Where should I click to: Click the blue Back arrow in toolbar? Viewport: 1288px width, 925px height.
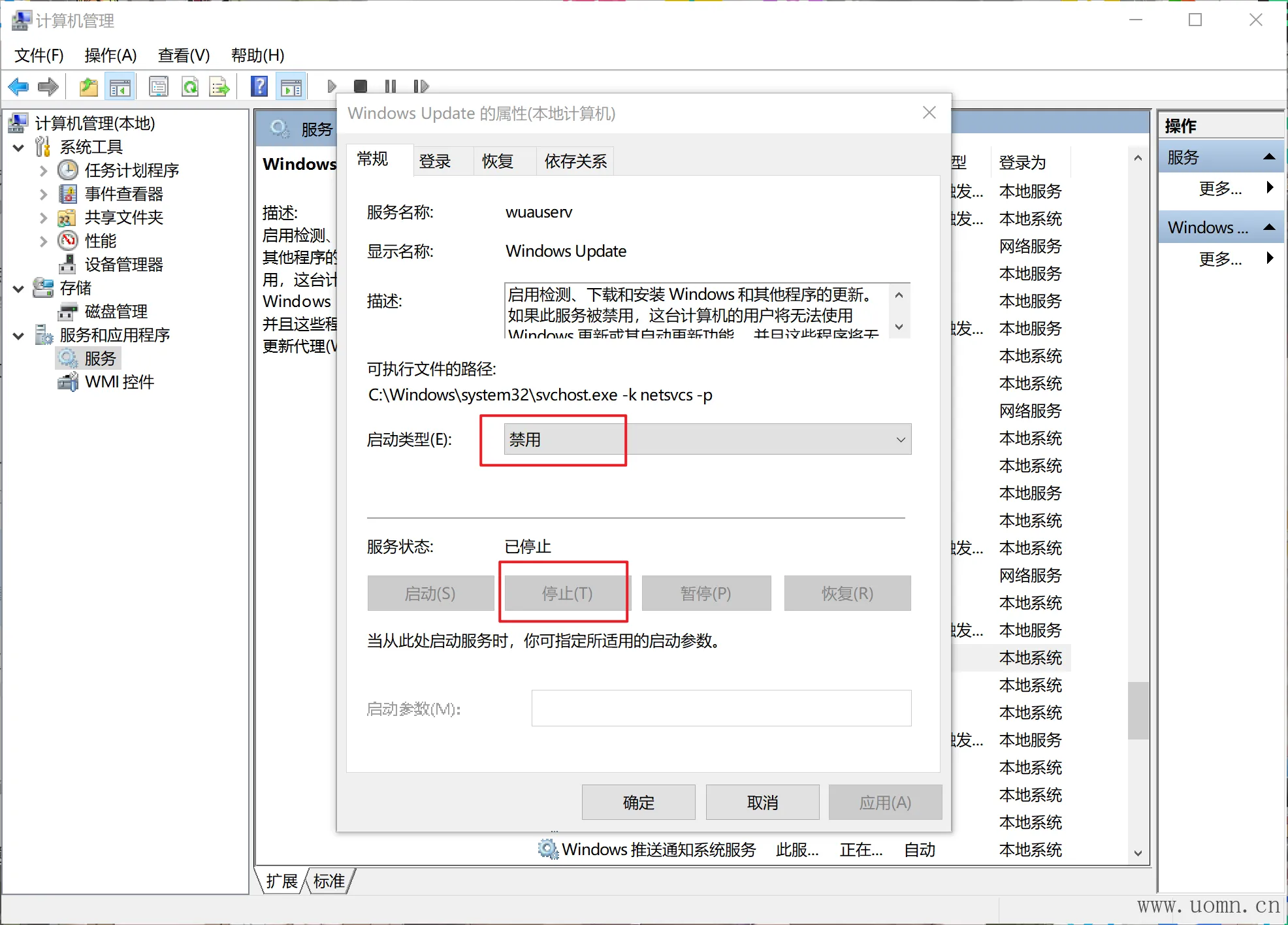(18, 86)
